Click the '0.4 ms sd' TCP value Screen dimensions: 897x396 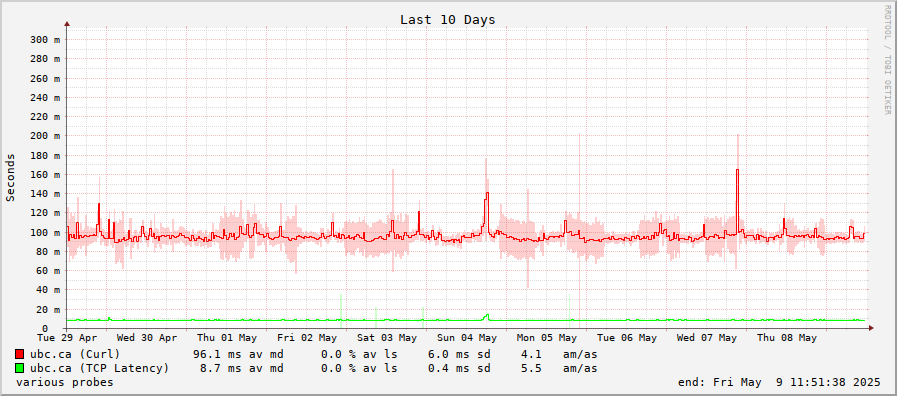coord(459,368)
